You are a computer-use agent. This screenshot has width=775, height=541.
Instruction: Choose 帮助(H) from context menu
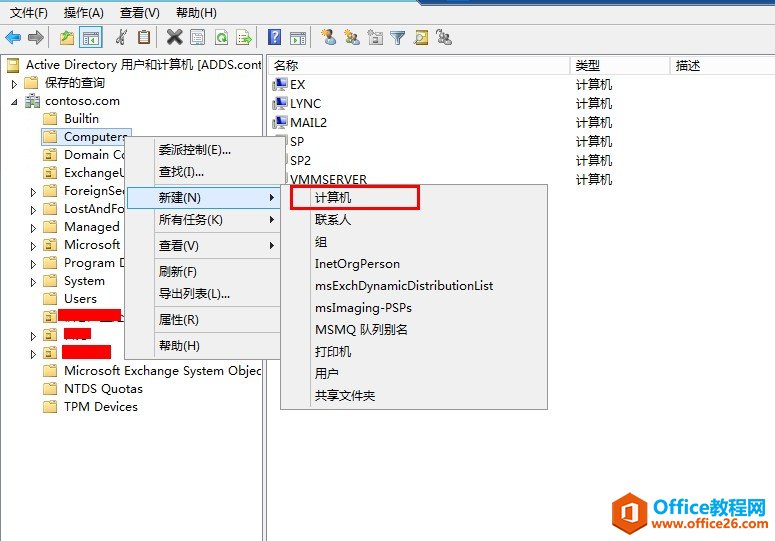coord(204,345)
